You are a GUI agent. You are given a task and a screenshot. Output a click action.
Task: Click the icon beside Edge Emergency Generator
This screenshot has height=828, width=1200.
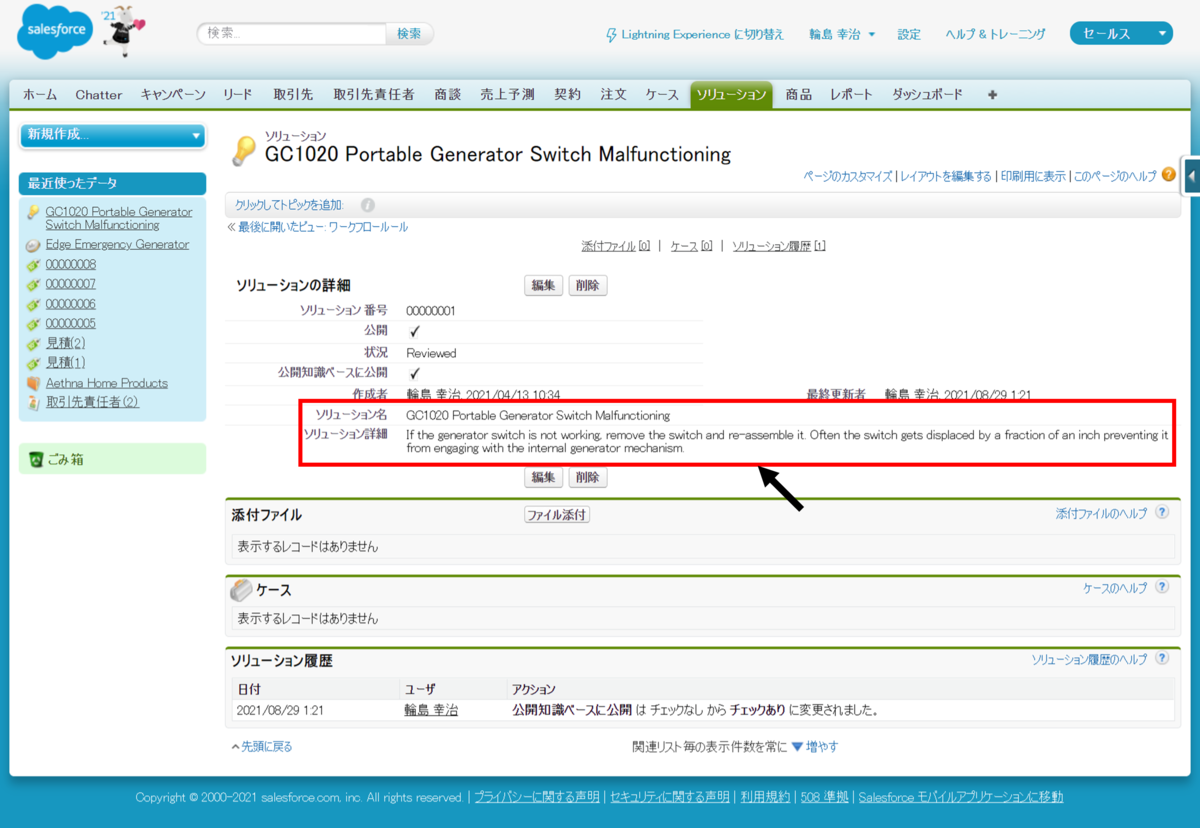pyautogui.click(x=33, y=245)
